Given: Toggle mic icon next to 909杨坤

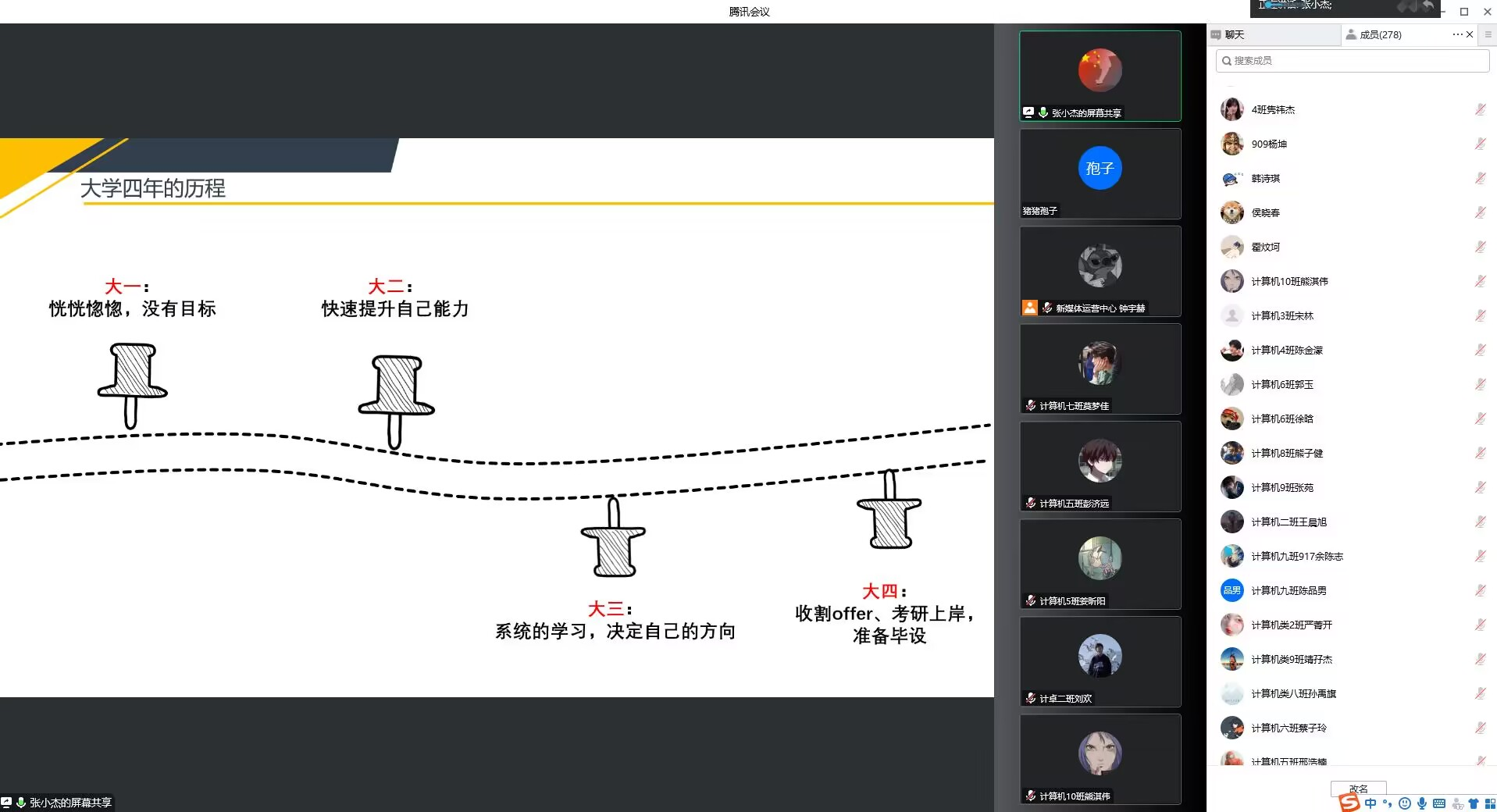Looking at the screenshot, I should point(1480,144).
